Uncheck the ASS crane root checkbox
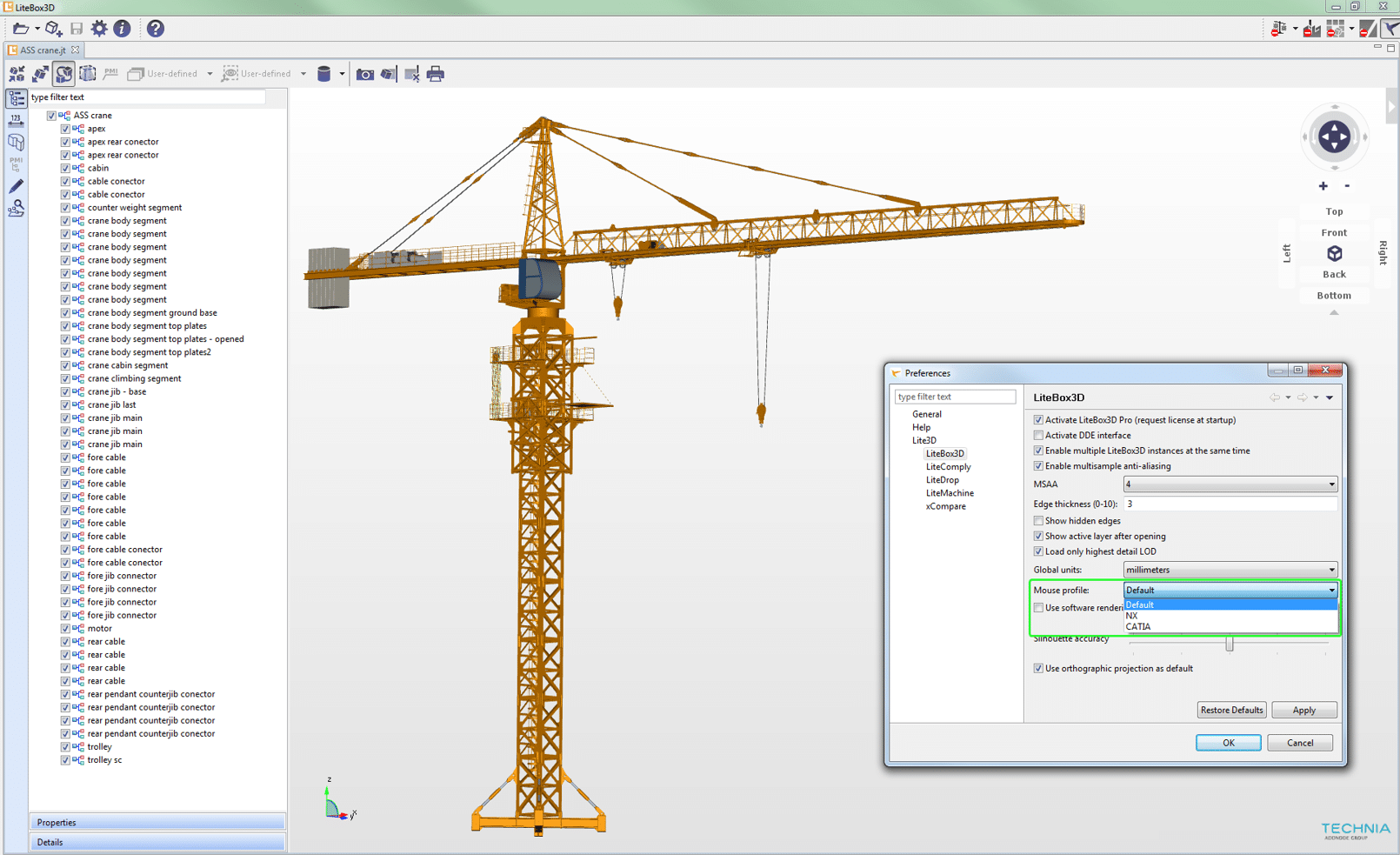The height and width of the screenshot is (855, 1400). 51,116
